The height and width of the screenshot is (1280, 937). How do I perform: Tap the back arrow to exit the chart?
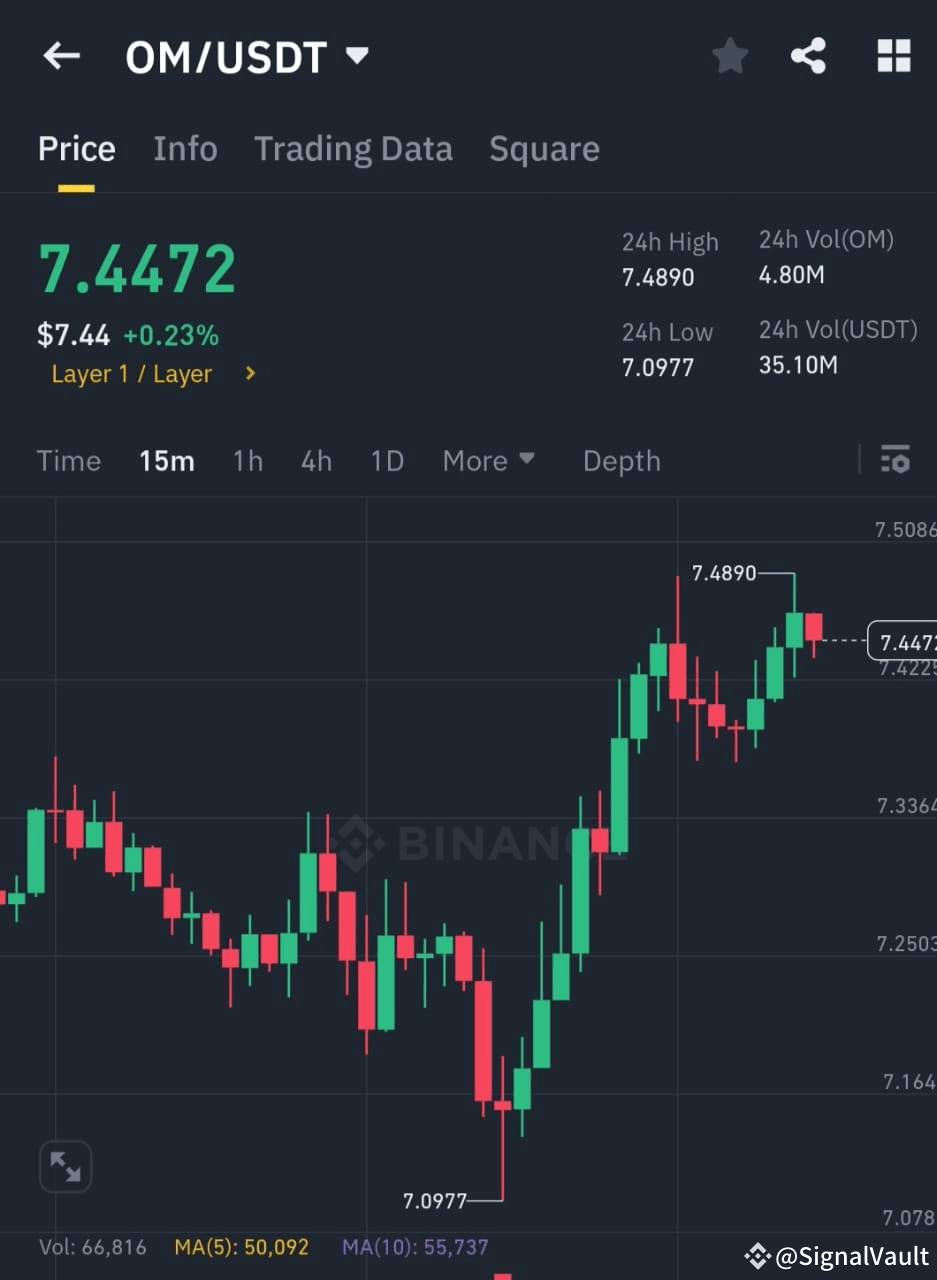(x=61, y=56)
